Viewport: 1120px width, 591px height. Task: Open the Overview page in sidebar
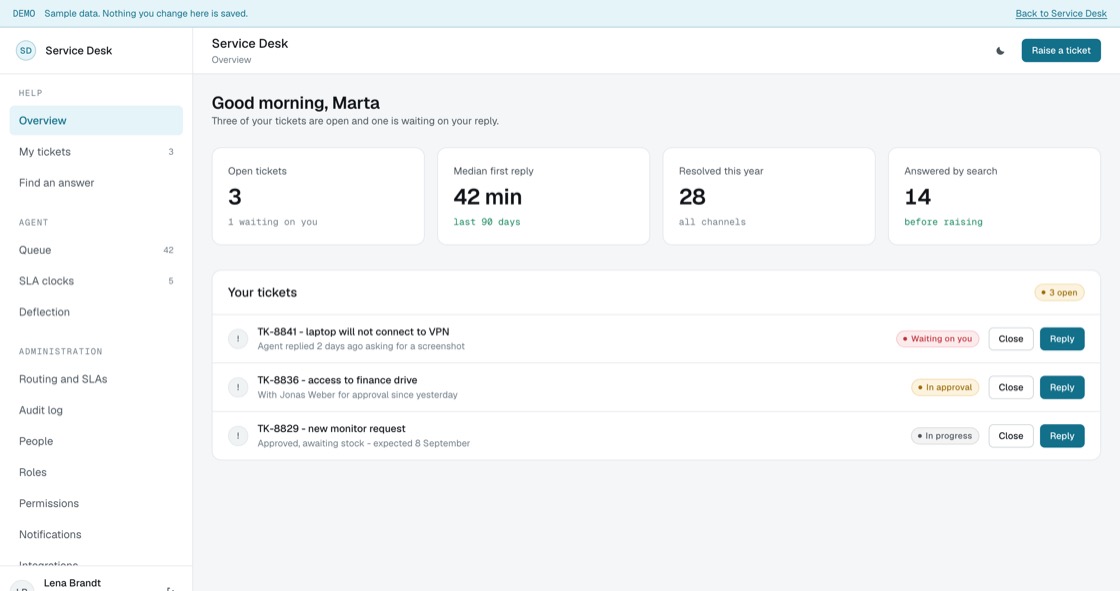pos(96,121)
